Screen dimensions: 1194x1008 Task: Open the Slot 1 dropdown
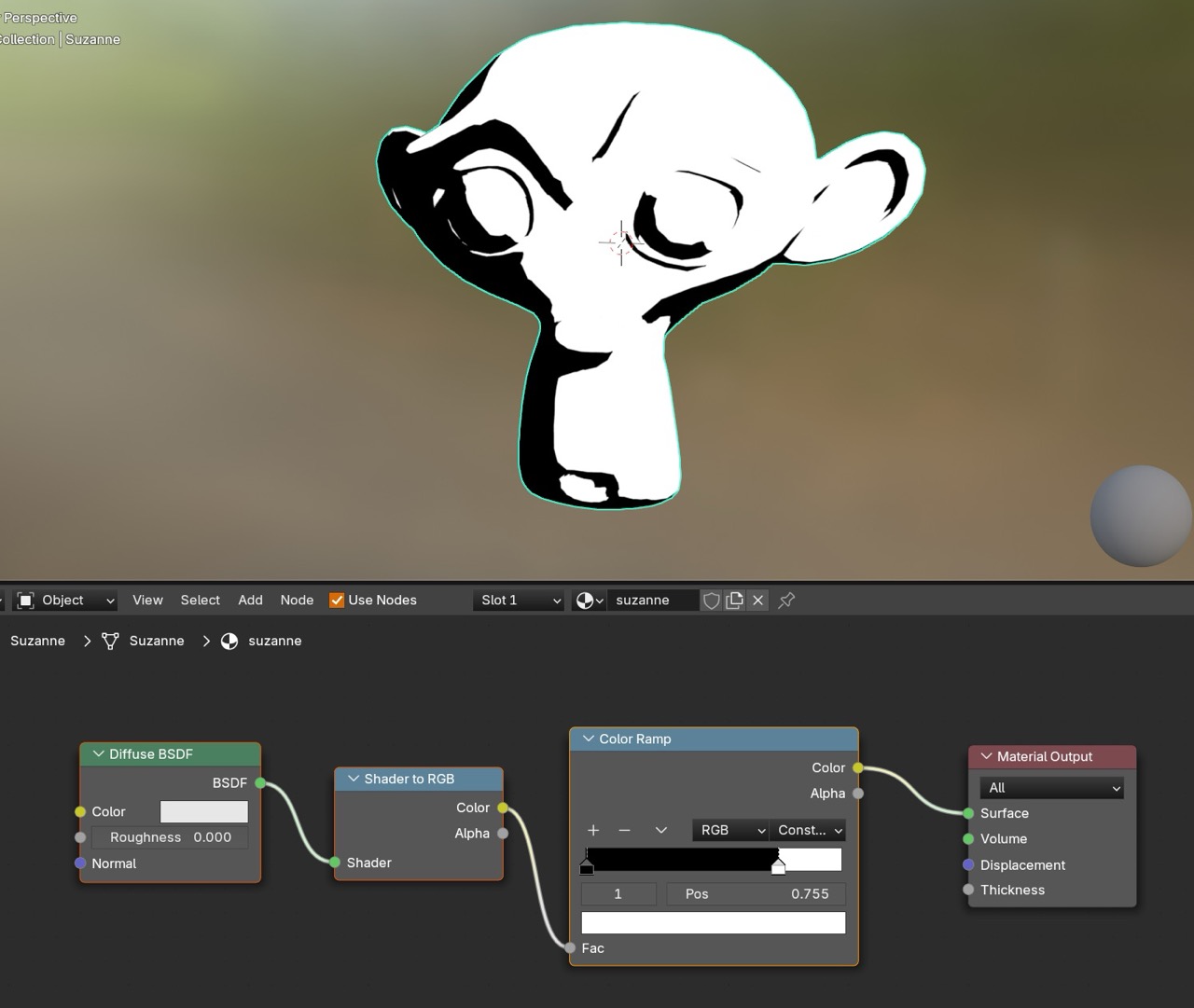point(520,601)
